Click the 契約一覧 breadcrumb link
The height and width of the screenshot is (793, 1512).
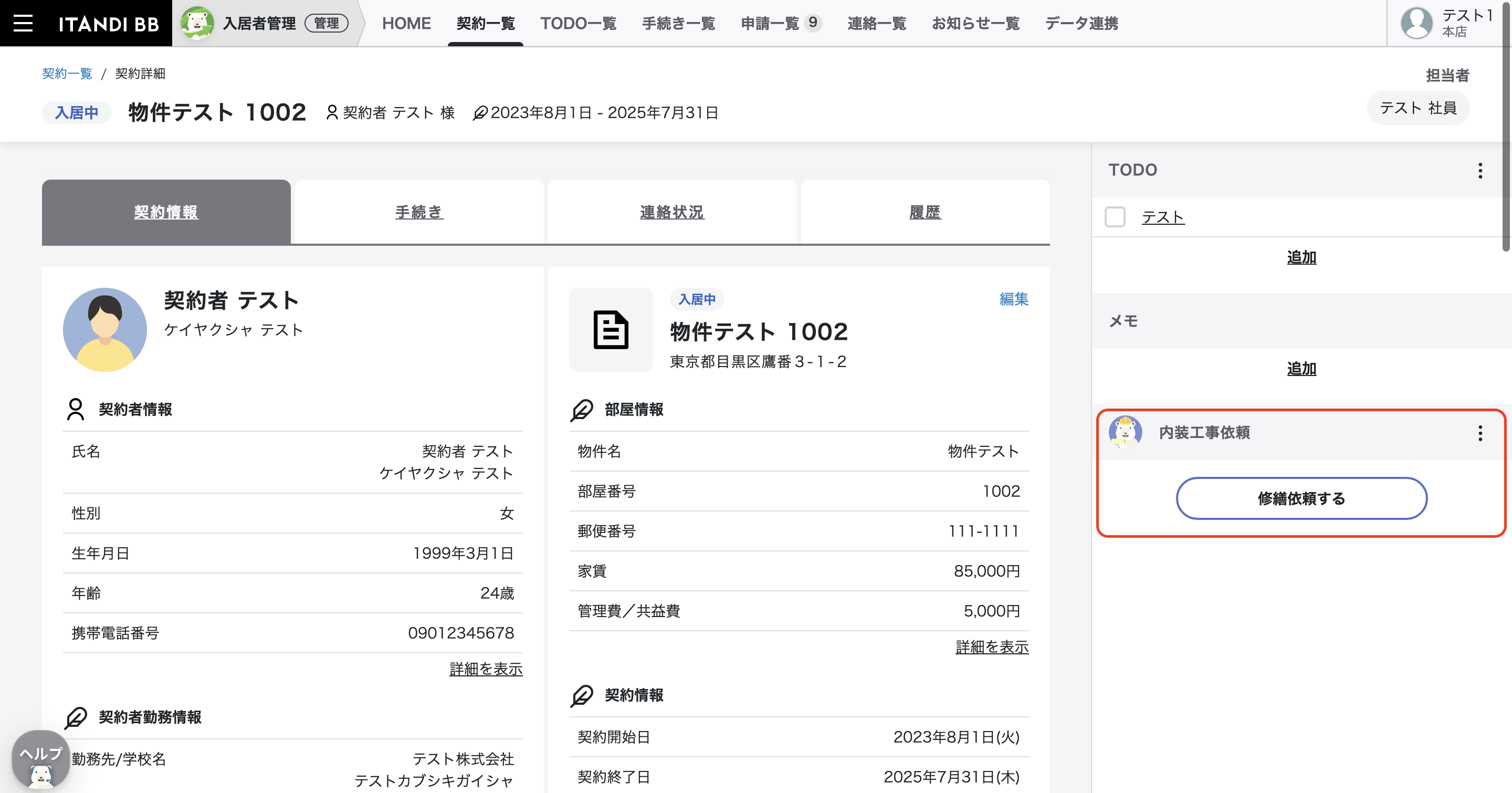(67, 74)
